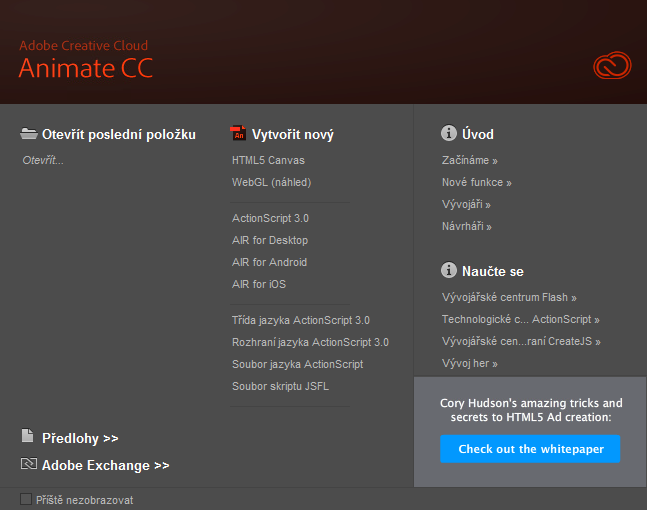The image size is (647, 510).
Task: Expand the Předlohy >> templates section
Action: click(80, 438)
